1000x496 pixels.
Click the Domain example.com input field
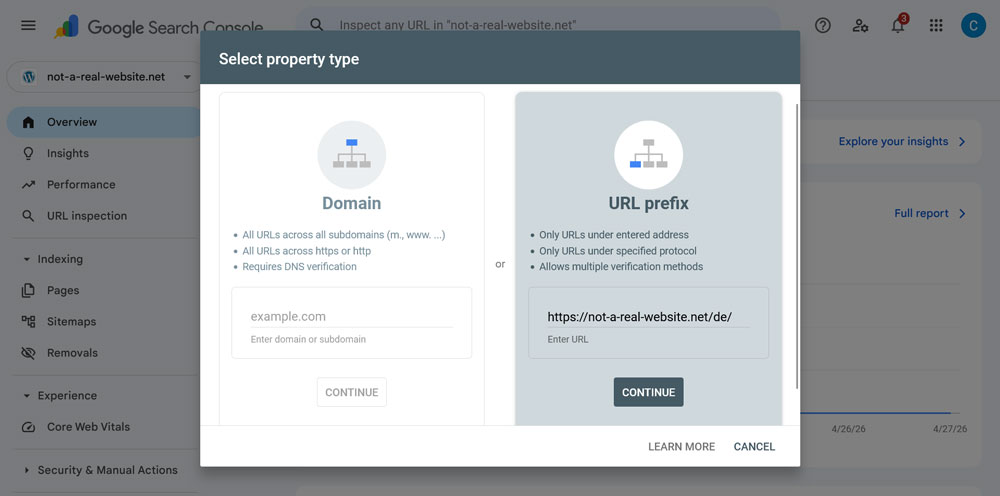pos(351,317)
